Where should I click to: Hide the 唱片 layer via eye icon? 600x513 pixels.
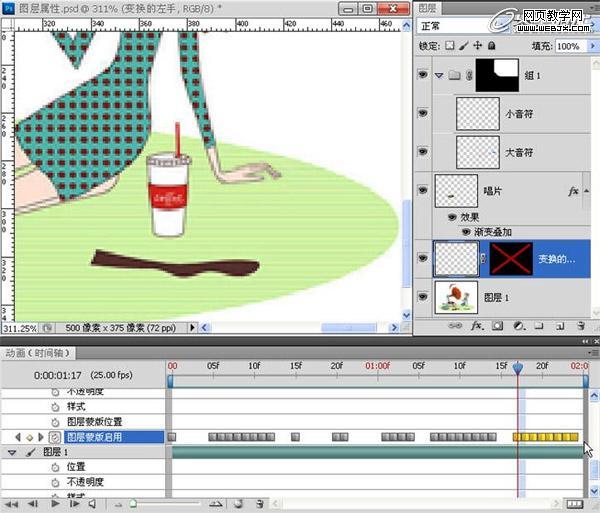(x=421, y=189)
